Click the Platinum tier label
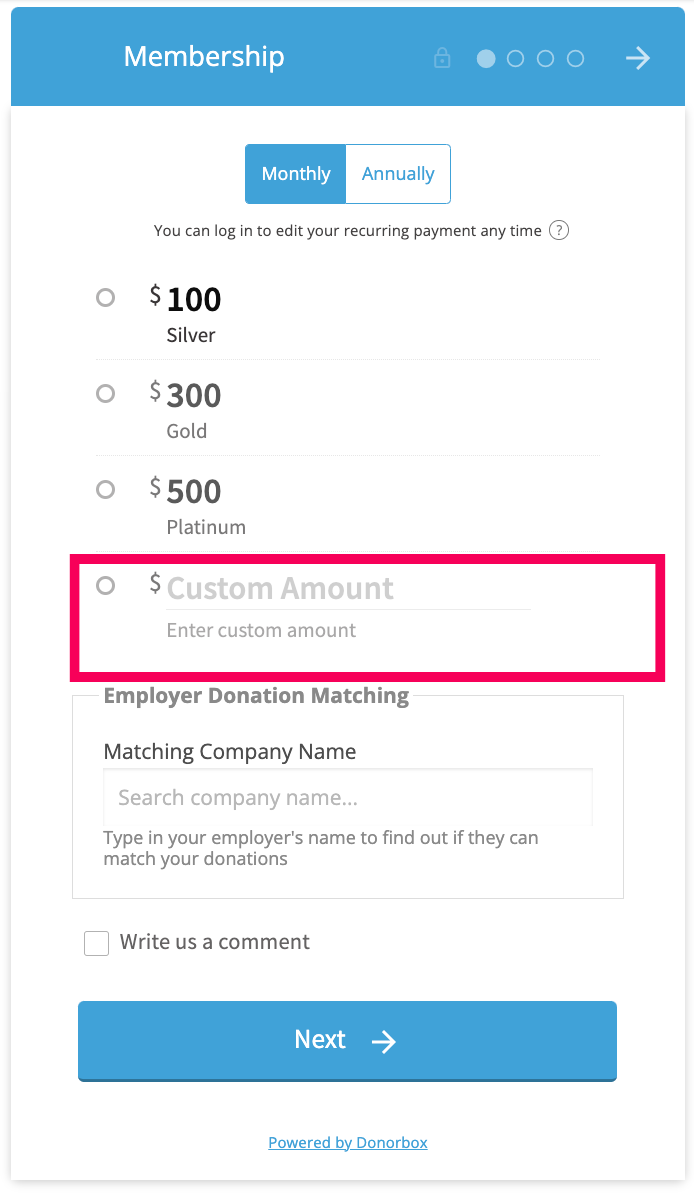 coord(206,527)
